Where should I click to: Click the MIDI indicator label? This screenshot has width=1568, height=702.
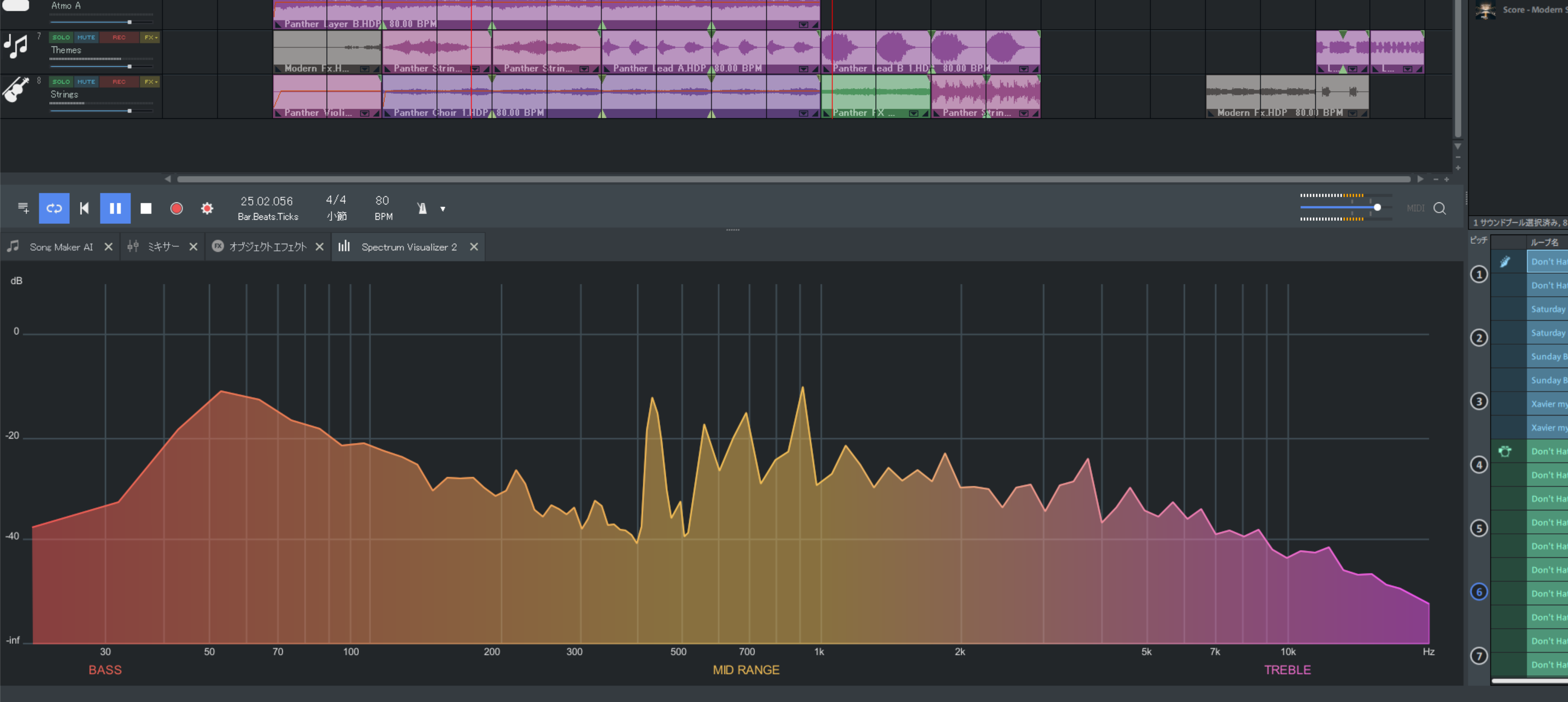[1415, 208]
